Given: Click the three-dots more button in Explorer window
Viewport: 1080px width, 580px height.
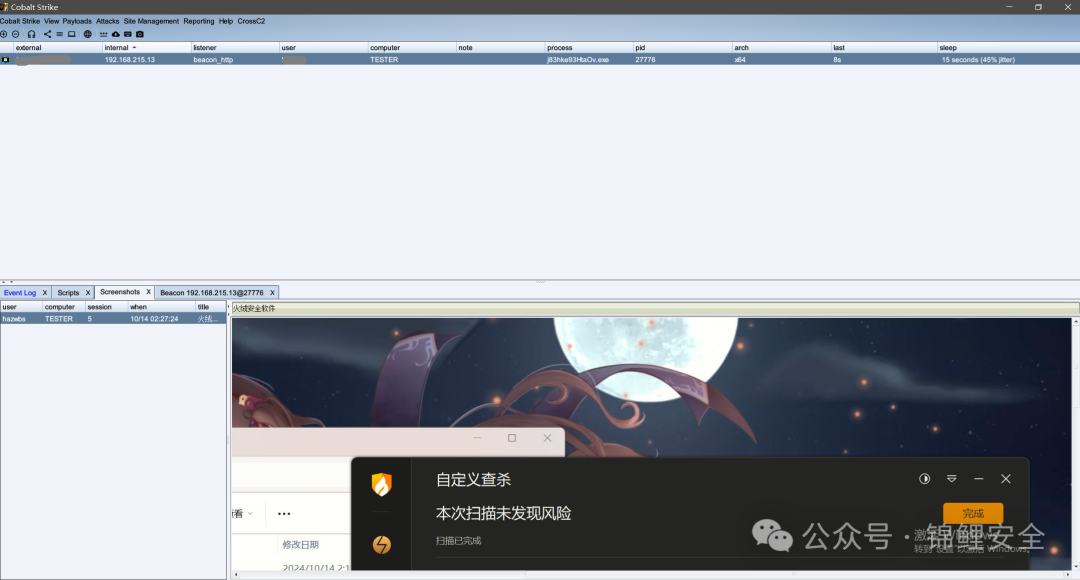Looking at the screenshot, I should pos(284,514).
